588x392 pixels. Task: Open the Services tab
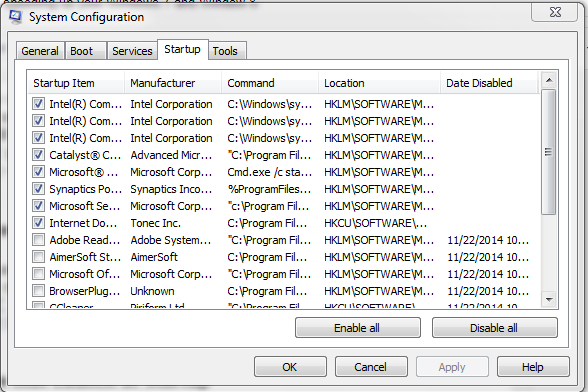point(132,51)
